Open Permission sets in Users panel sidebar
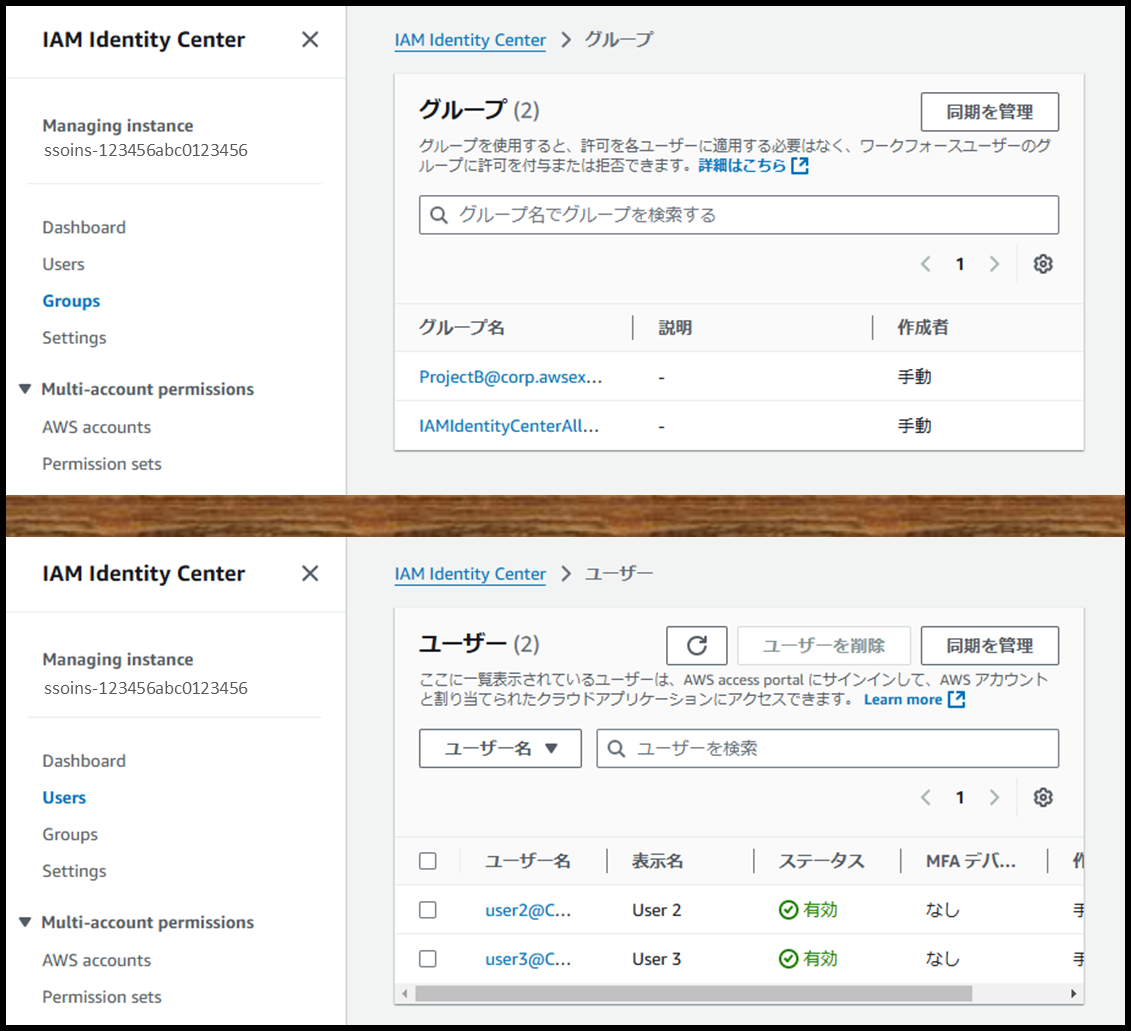Image resolution: width=1131 pixels, height=1031 pixels. pyautogui.click(x=102, y=997)
